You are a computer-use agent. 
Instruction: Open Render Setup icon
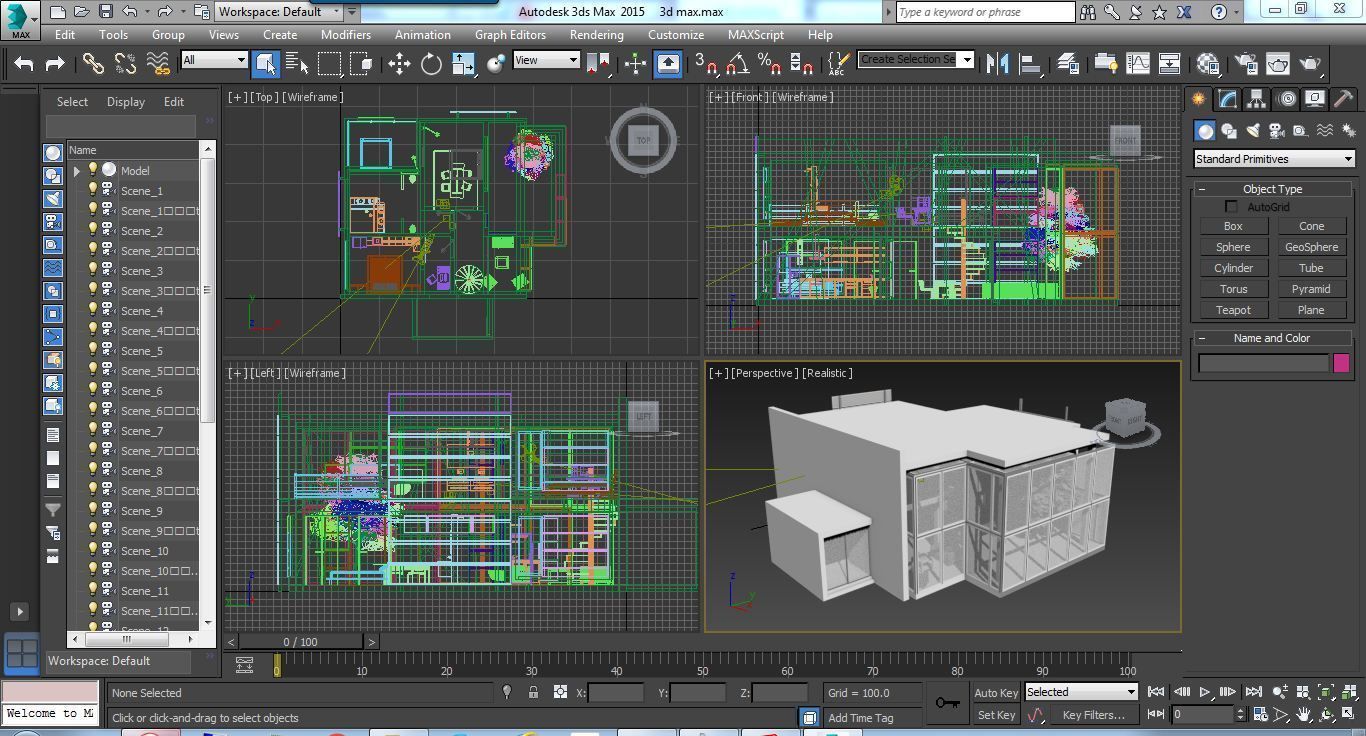click(1245, 64)
